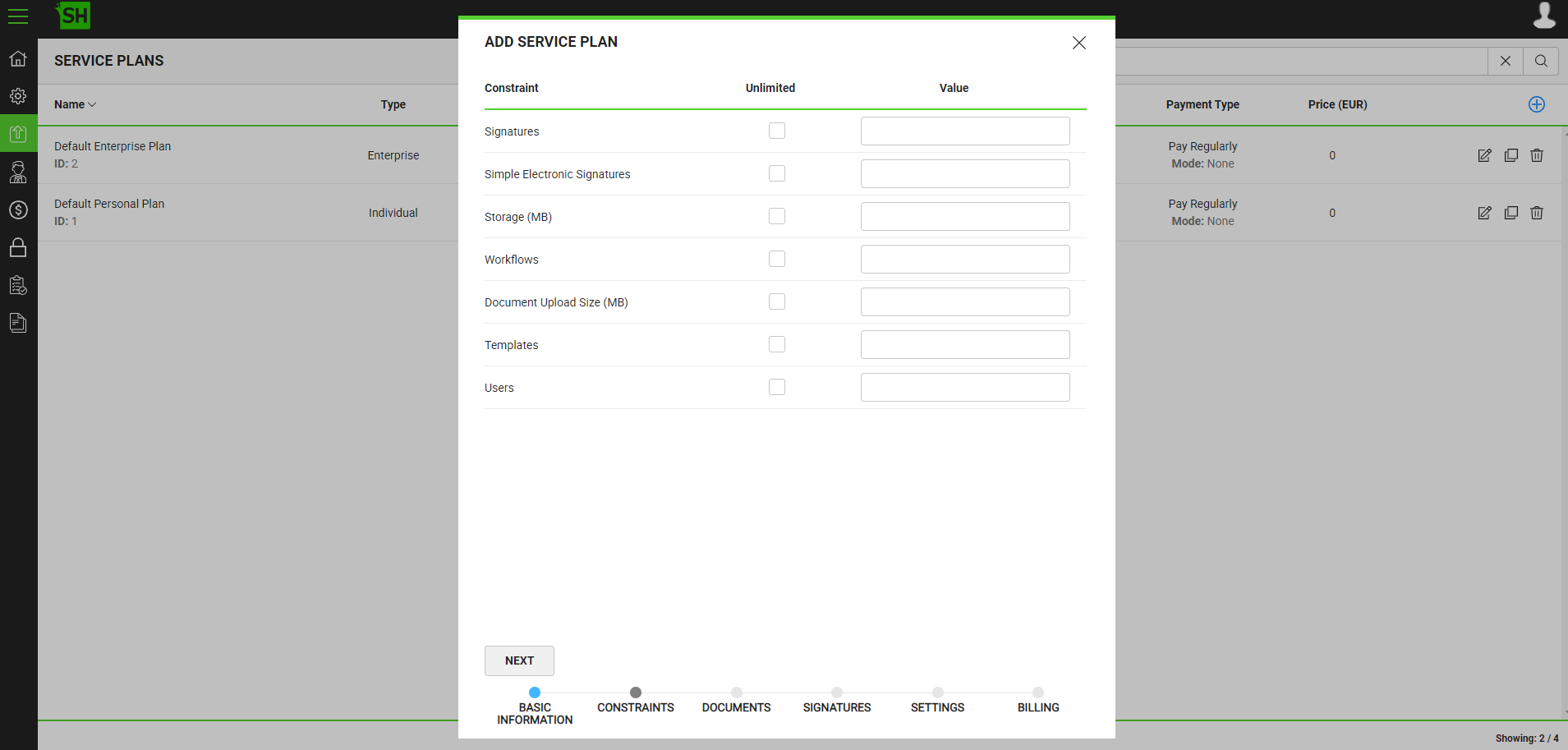The height and width of the screenshot is (750, 1568).
Task: Enable unlimited Simple Electronic Signatures
Action: tap(777, 173)
